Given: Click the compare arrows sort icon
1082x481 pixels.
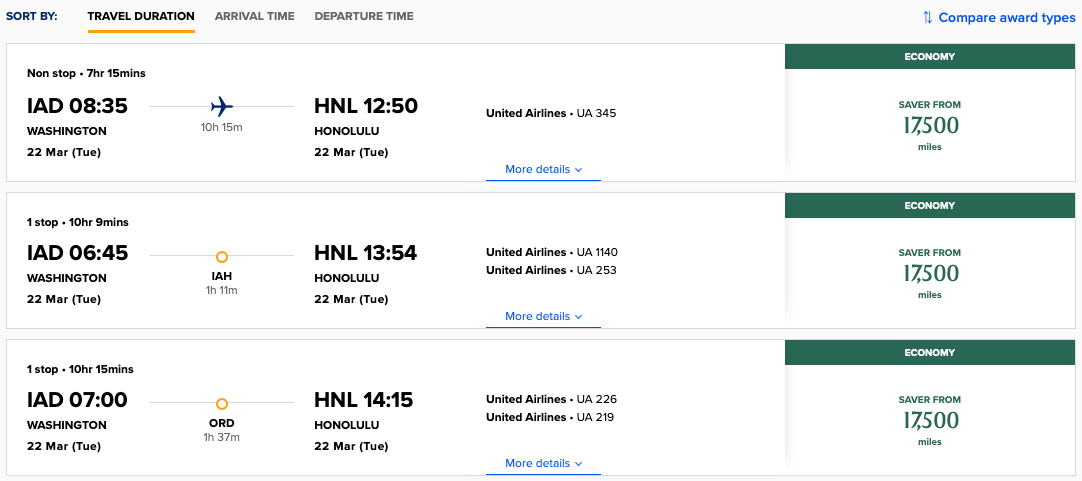Looking at the screenshot, I should pos(927,17).
